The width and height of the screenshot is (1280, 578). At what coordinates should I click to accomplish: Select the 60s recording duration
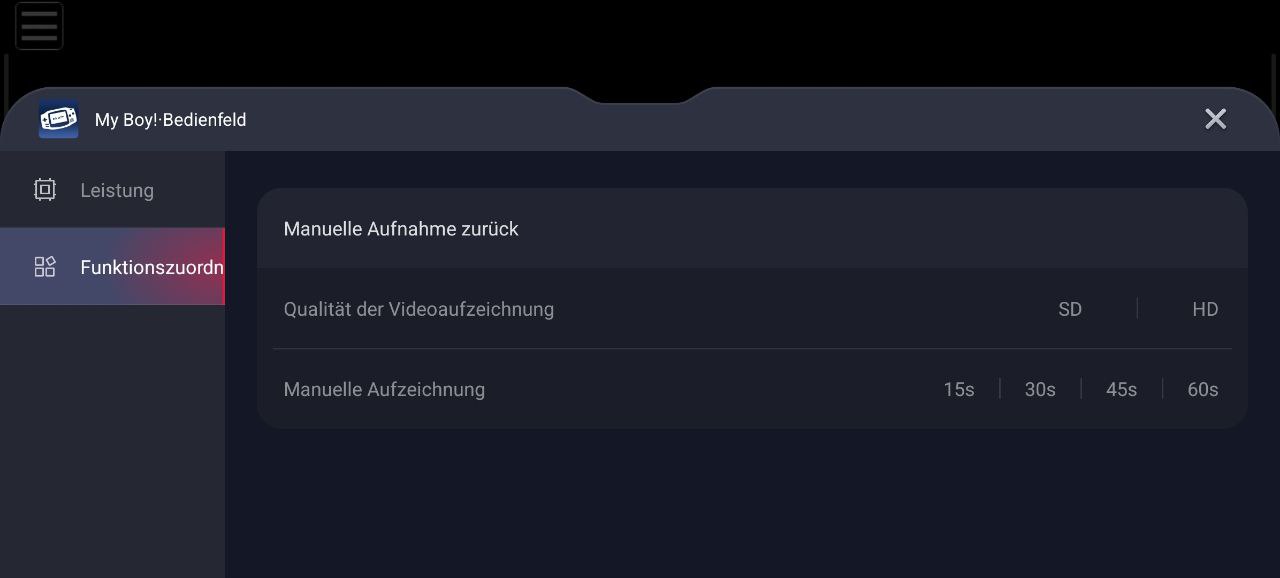coord(1202,389)
